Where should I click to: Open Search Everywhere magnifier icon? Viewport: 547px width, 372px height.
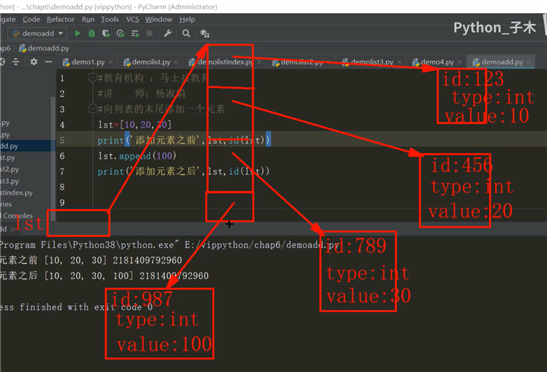point(186,34)
